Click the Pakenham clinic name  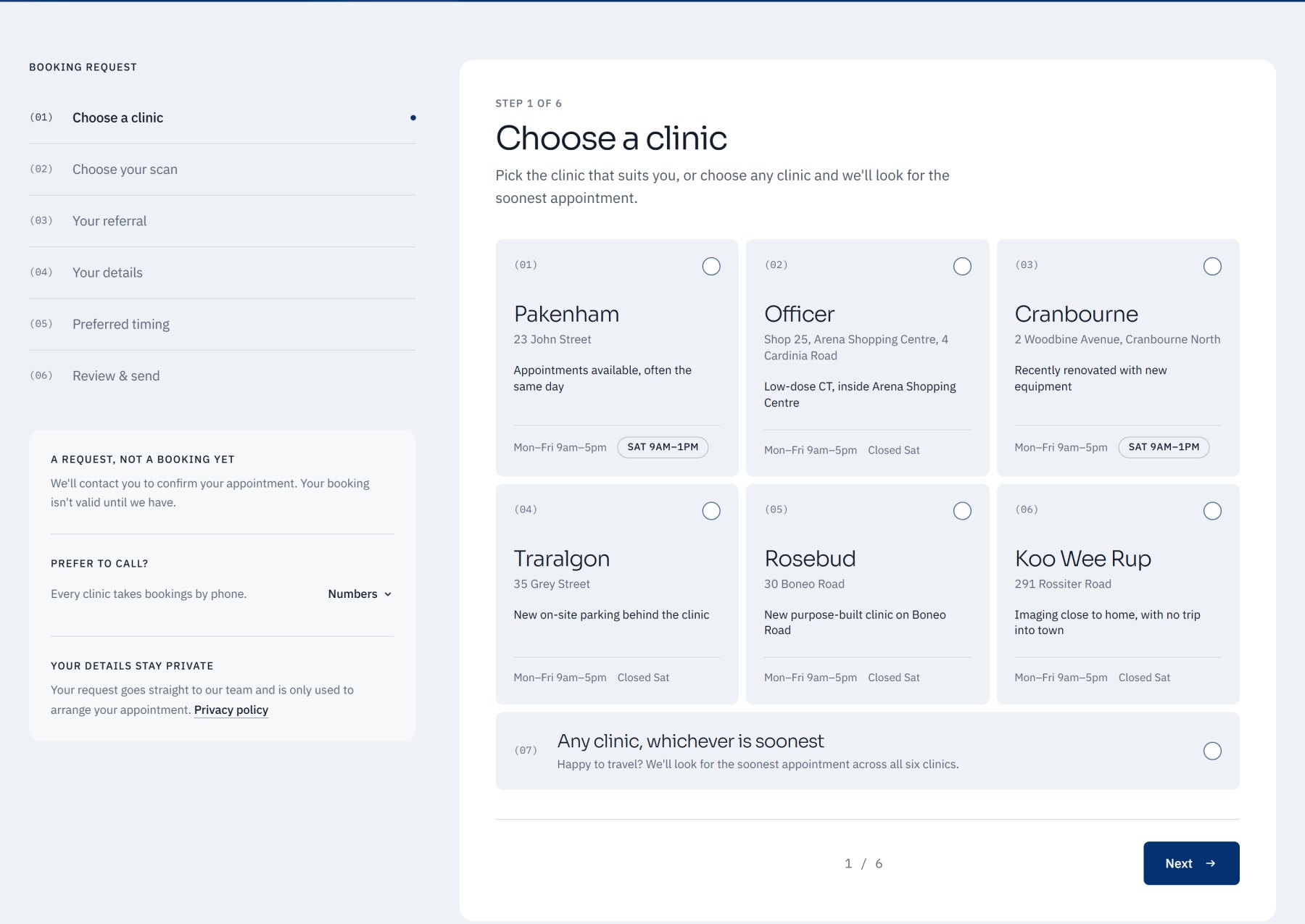coord(566,314)
